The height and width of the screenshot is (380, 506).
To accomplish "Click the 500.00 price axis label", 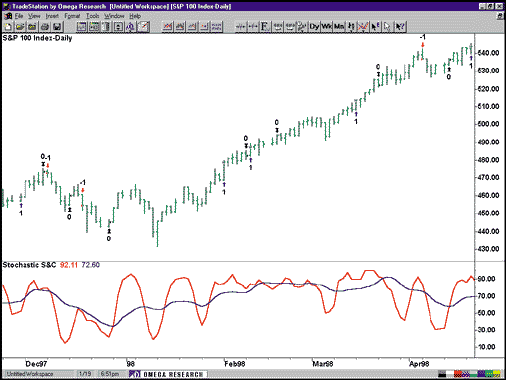I will coord(488,124).
